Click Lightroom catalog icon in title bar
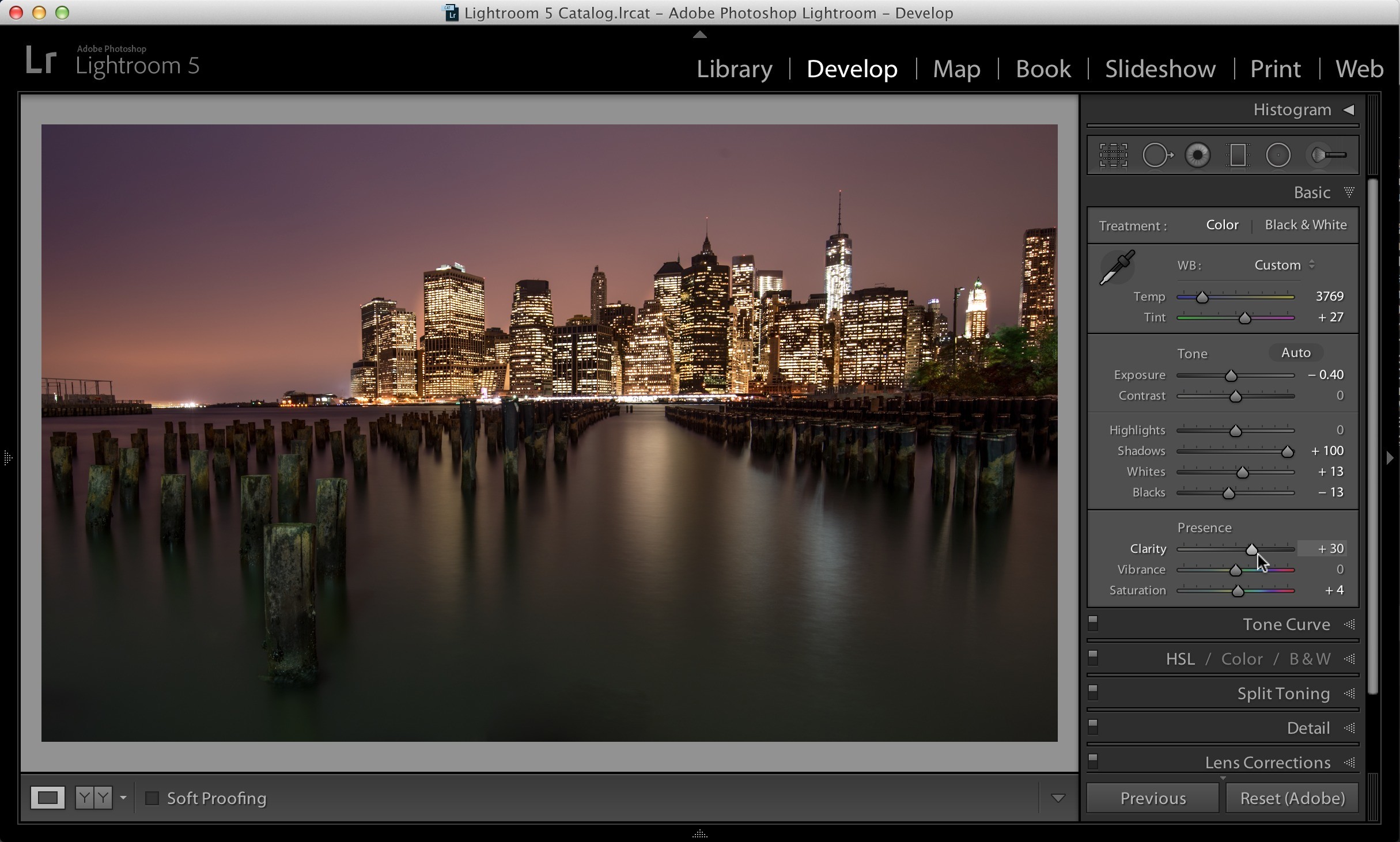 pyautogui.click(x=451, y=13)
